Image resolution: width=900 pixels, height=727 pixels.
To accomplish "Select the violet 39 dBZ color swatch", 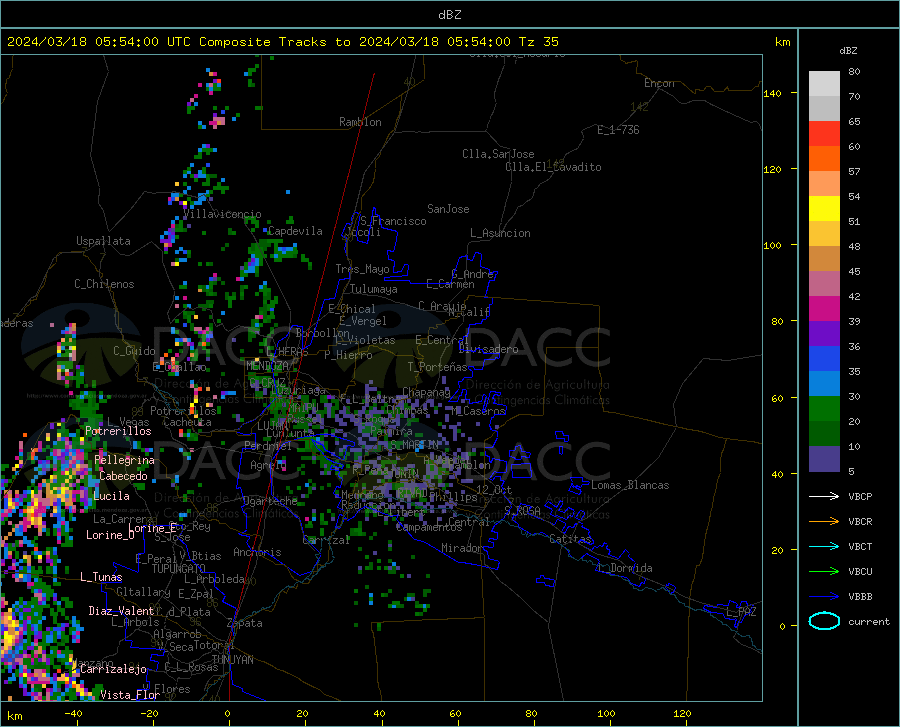I will click(824, 334).
